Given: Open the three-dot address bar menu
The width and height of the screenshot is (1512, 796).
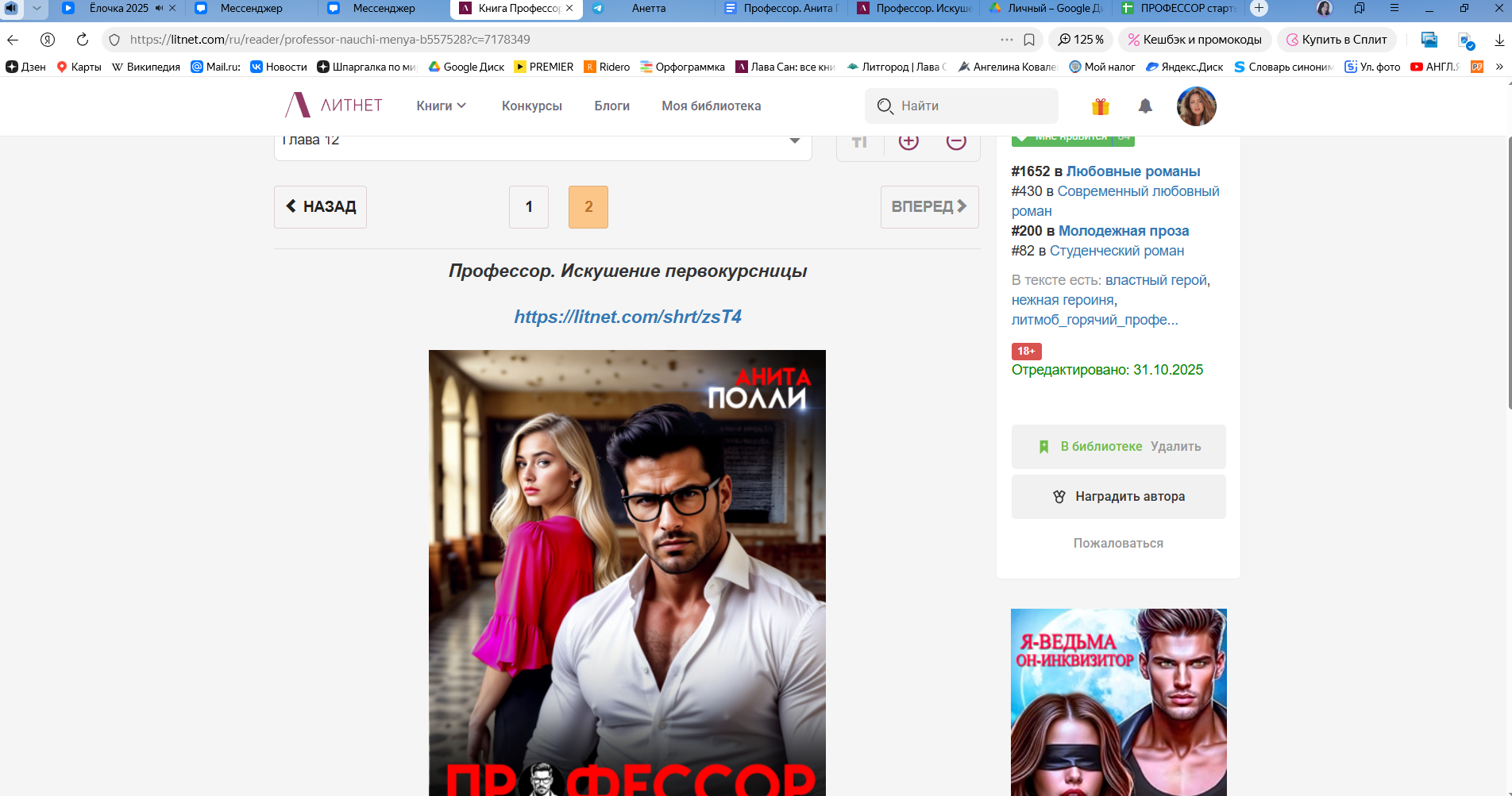Looking at the screenshot, I should (x=1007, y=40).
